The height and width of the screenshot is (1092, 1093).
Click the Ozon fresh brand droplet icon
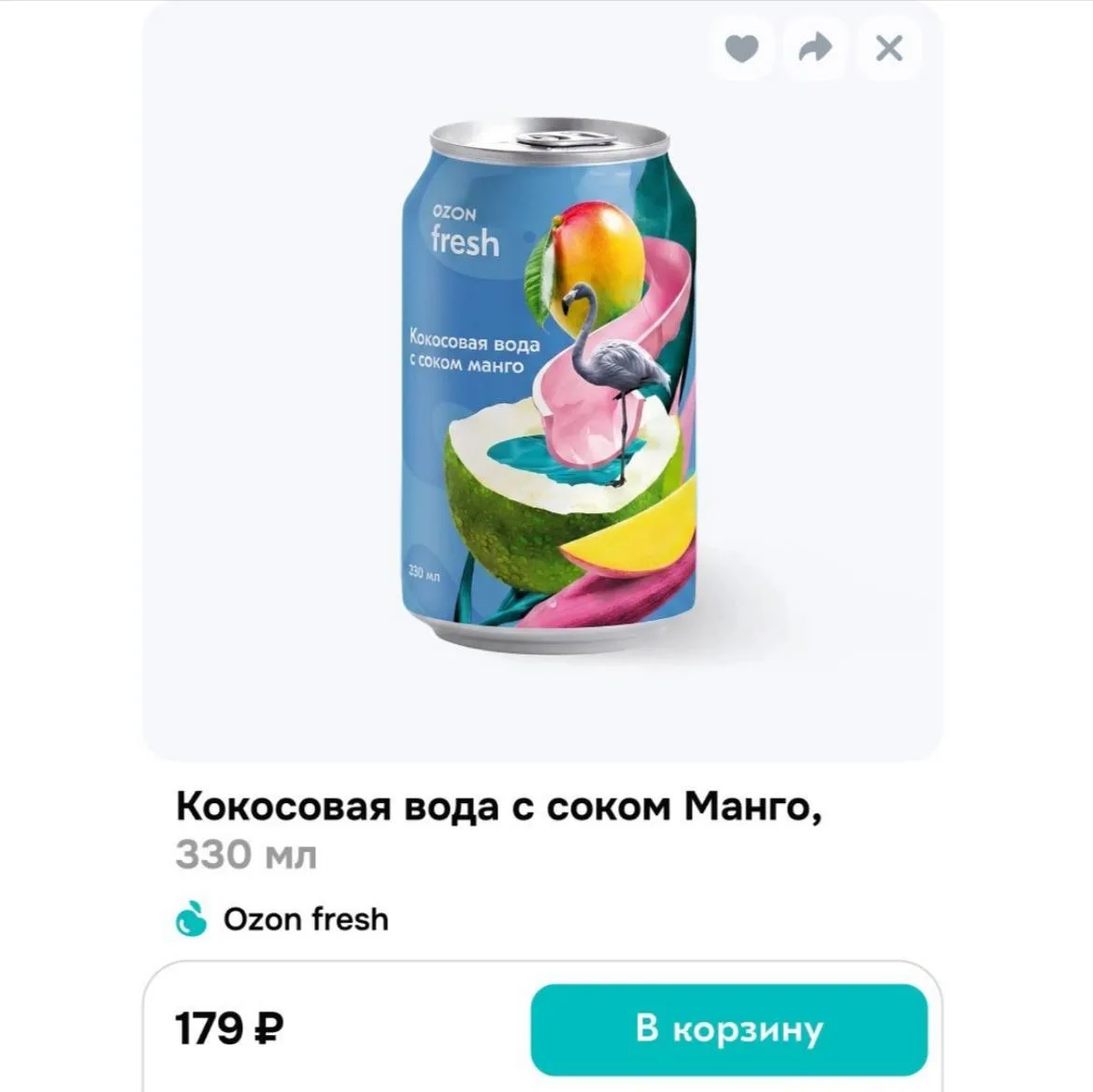(x=191, y=918)
